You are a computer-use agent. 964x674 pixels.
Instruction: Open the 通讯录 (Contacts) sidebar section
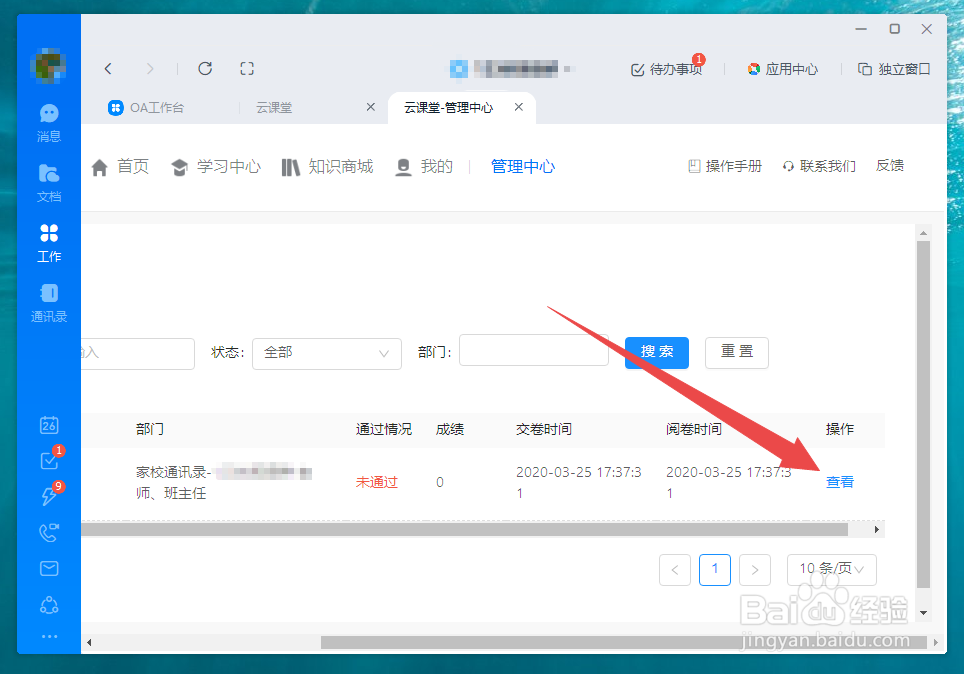49,300
